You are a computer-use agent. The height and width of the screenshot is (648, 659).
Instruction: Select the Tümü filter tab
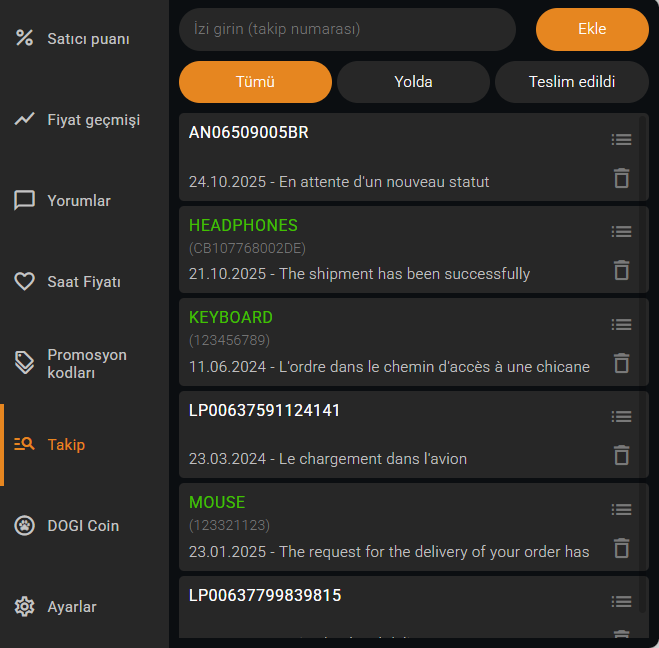click(x=255, y=82)
